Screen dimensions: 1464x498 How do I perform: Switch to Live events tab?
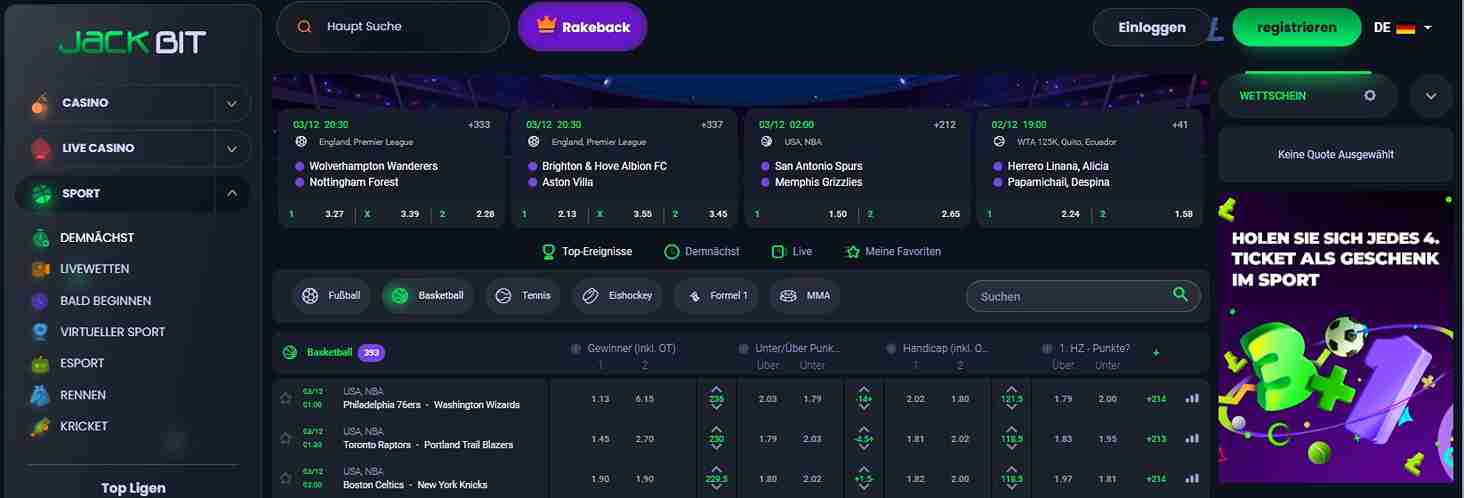click(x=792, y=252)
